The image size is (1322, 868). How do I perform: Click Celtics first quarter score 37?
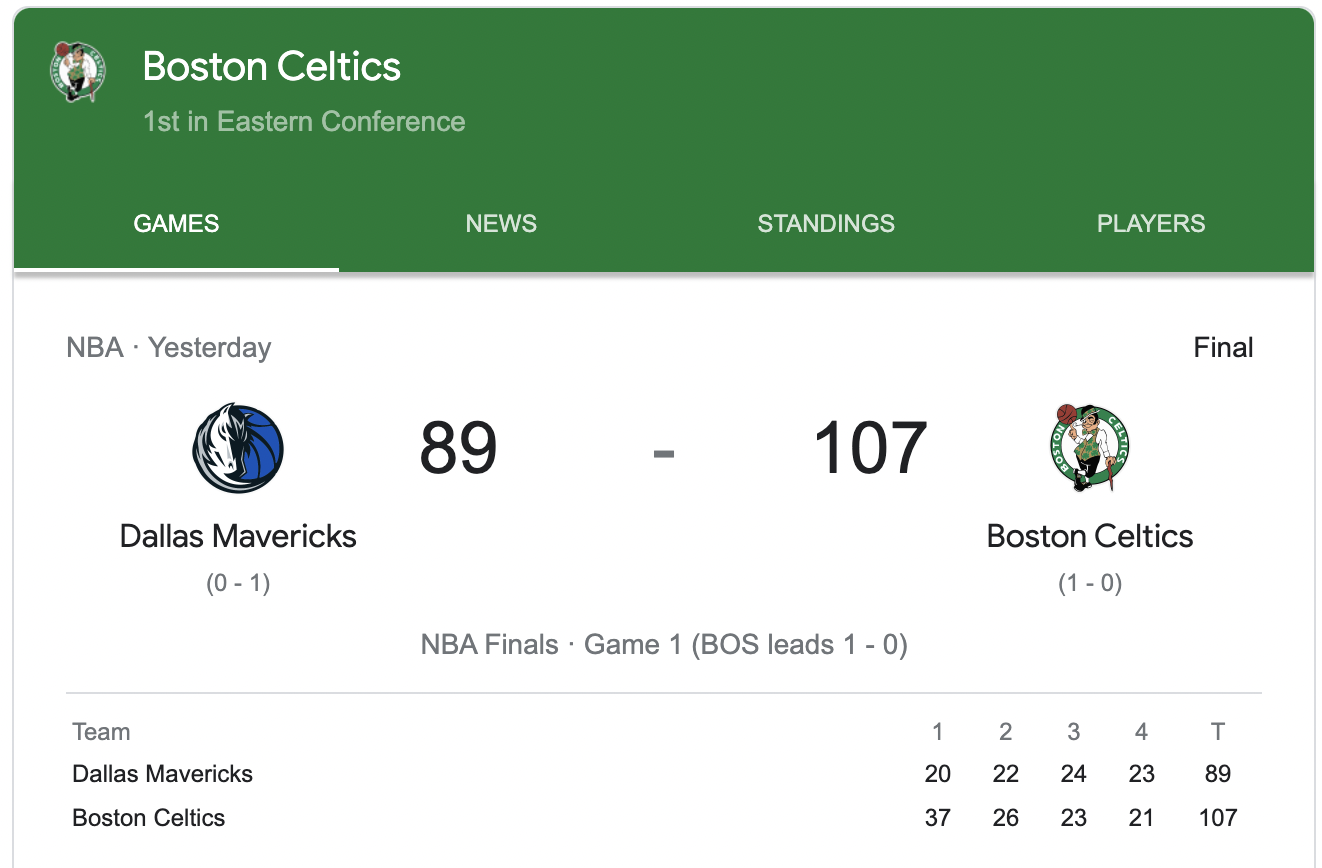pos(938,818)
